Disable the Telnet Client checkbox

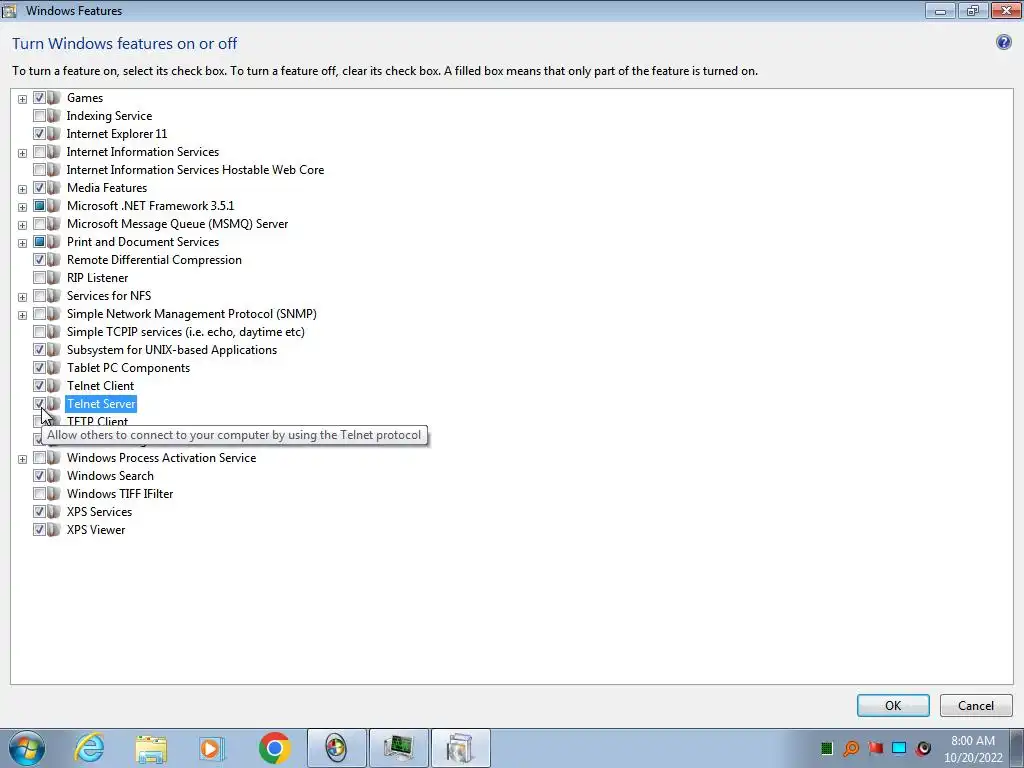coord(39,386)
